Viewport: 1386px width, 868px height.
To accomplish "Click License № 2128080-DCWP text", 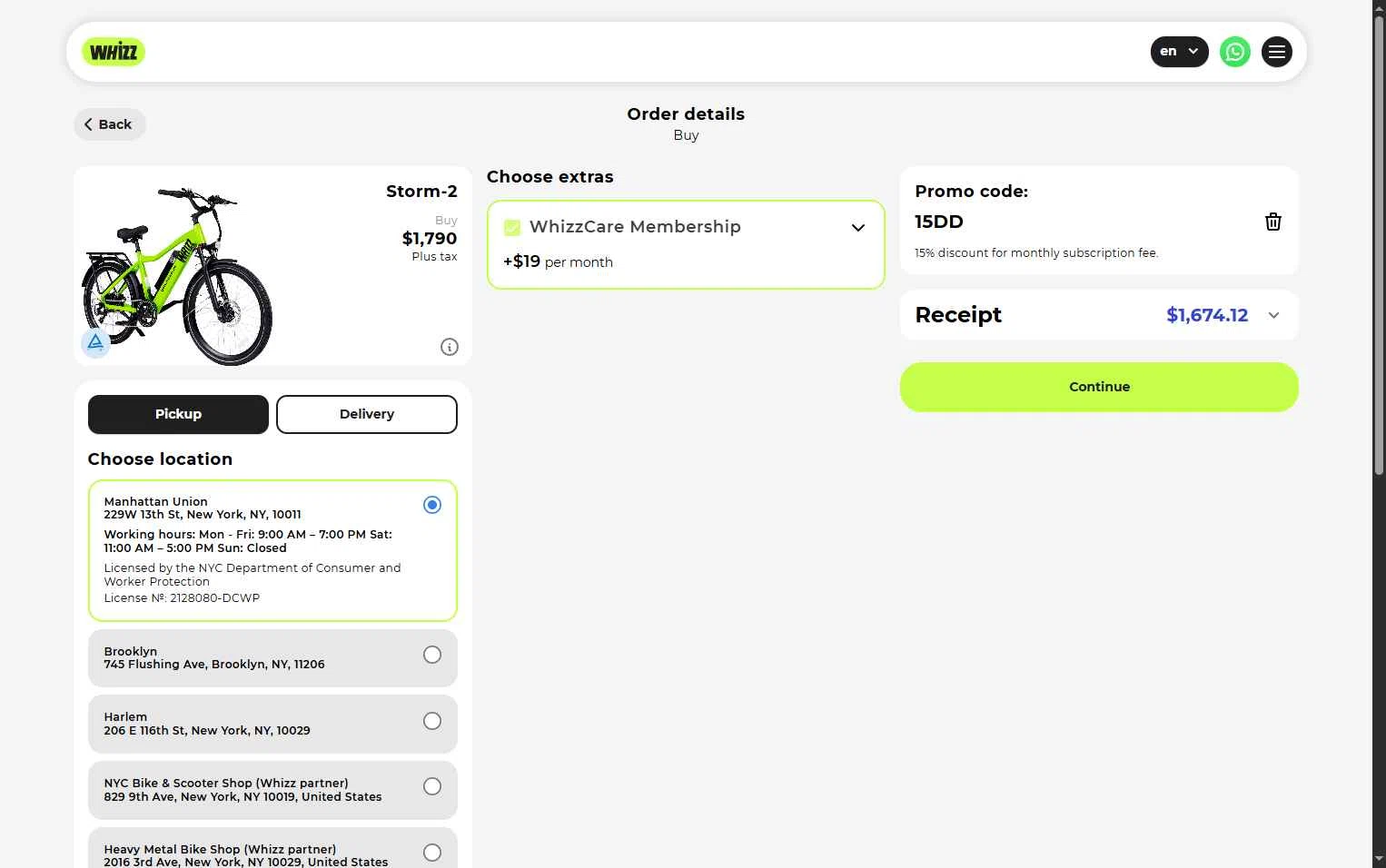I will tap(182, 597).
